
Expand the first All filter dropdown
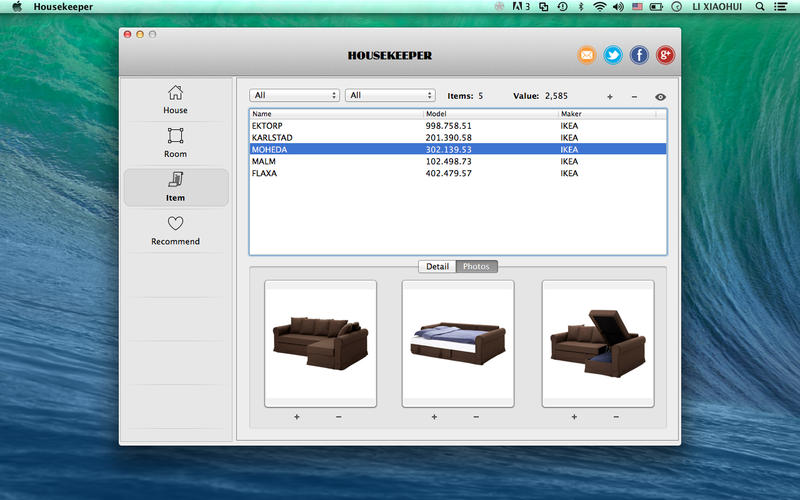coord(295,96)
